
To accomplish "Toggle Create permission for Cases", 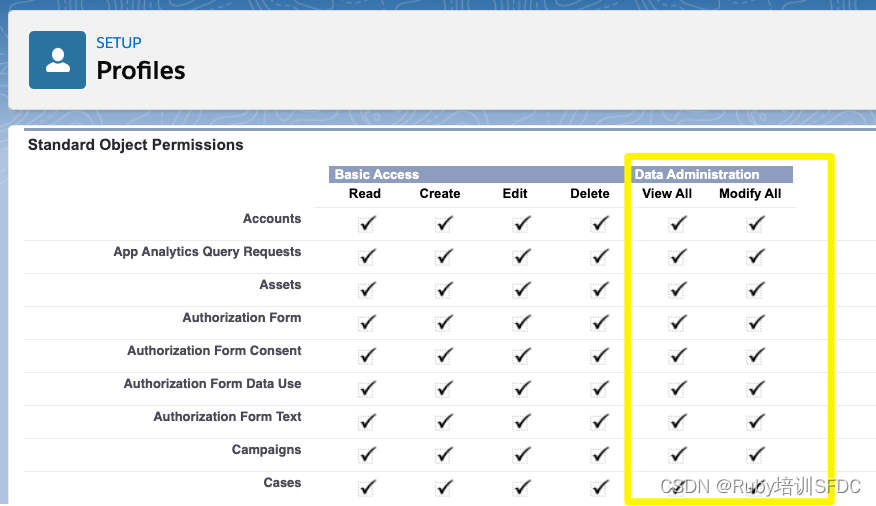I will pos(444,488).
